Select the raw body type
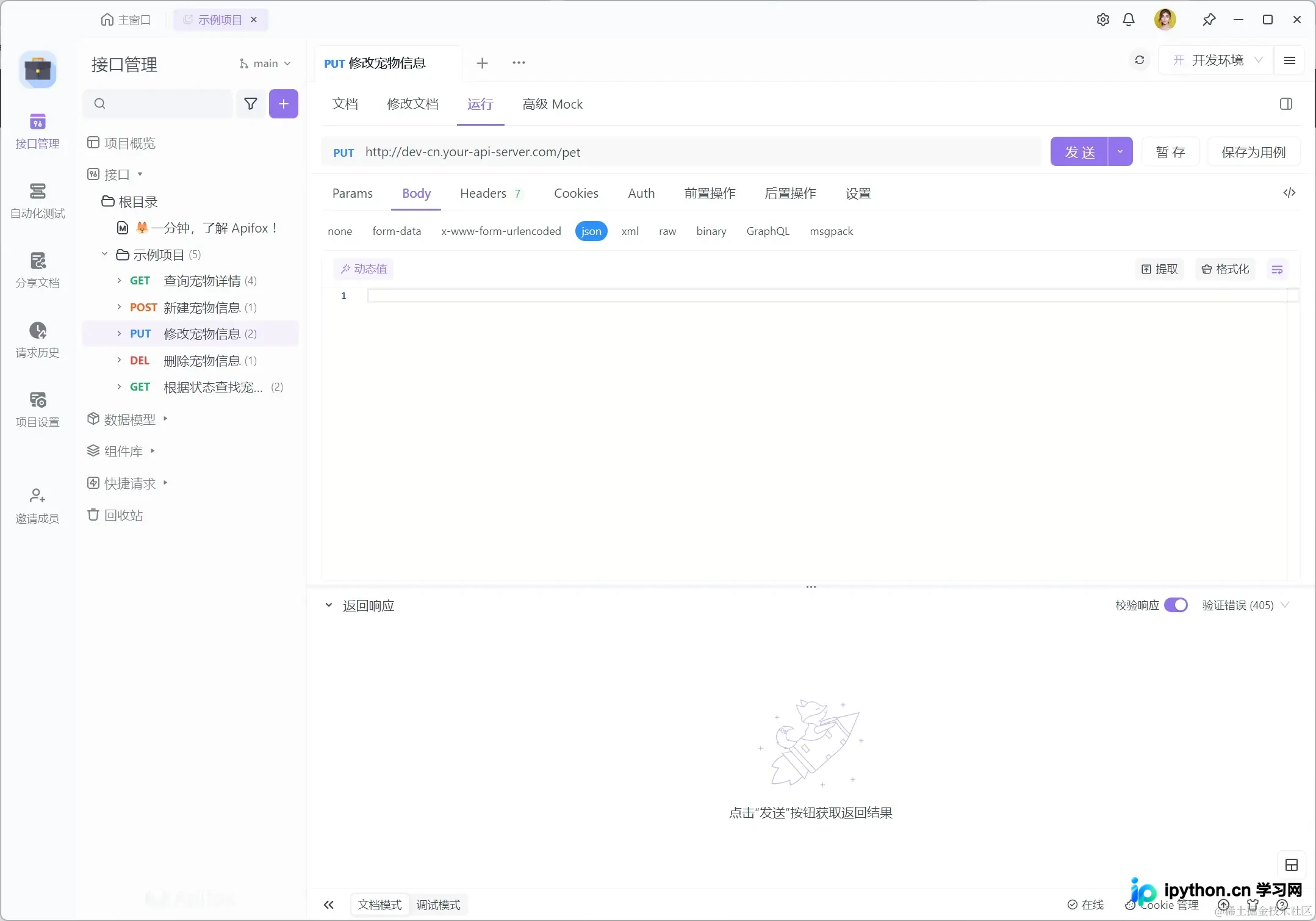Image resolution: width=1316 pixels, height=921 pixels. coord(667,231)
